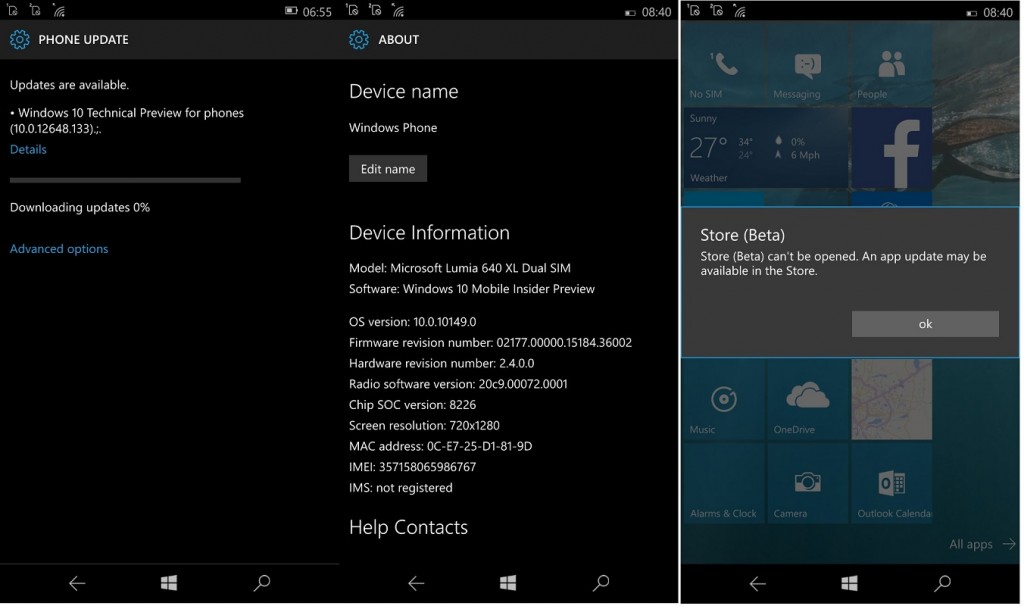Open the Camera tile
The image size is (1024, 606).
point(808,483)
